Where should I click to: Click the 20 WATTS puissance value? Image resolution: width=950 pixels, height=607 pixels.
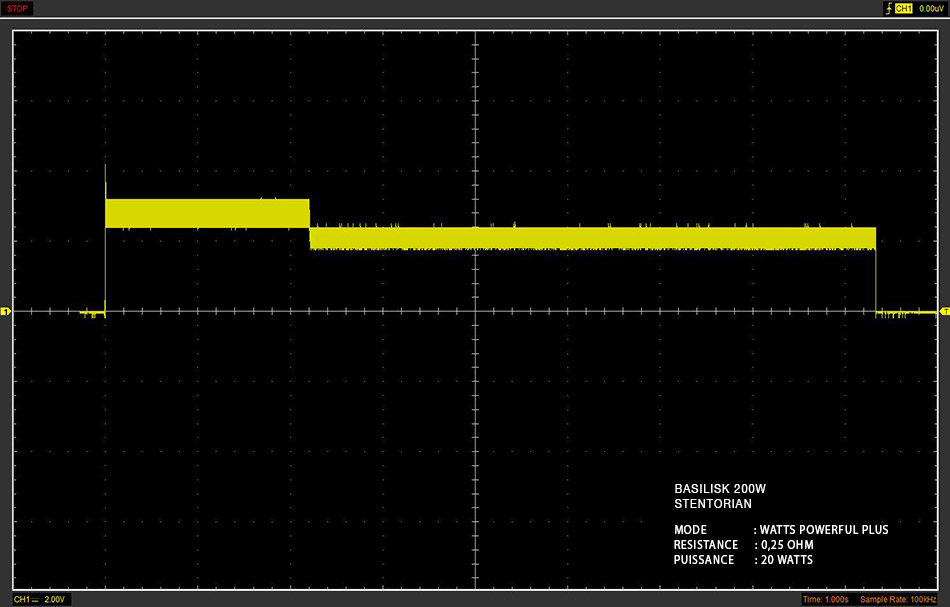click(x=786, y=560)
